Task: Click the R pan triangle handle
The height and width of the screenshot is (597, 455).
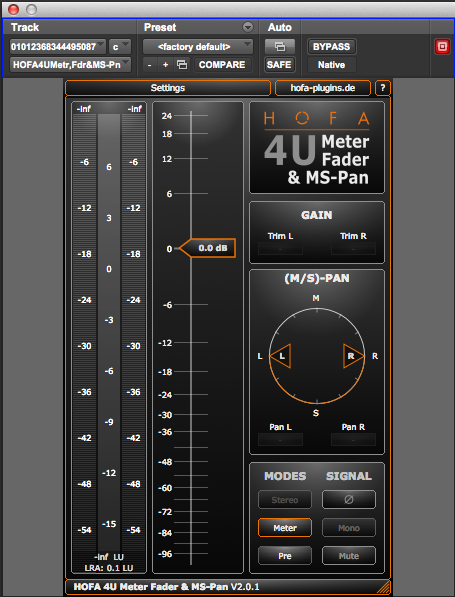Action: tap(353, 356)
